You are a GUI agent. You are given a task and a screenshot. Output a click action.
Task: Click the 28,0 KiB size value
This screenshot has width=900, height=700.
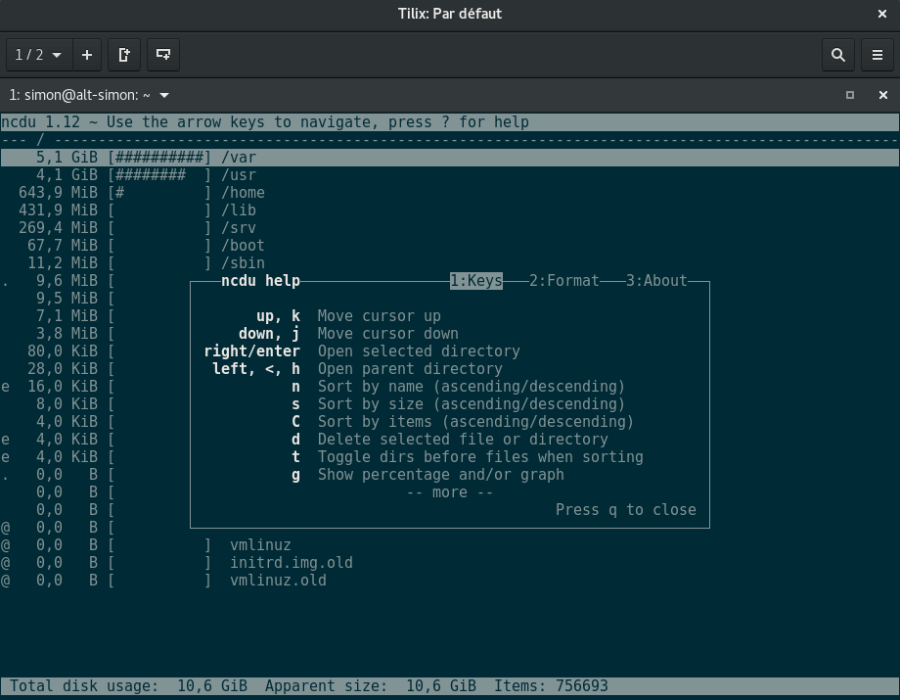(63, 369)
